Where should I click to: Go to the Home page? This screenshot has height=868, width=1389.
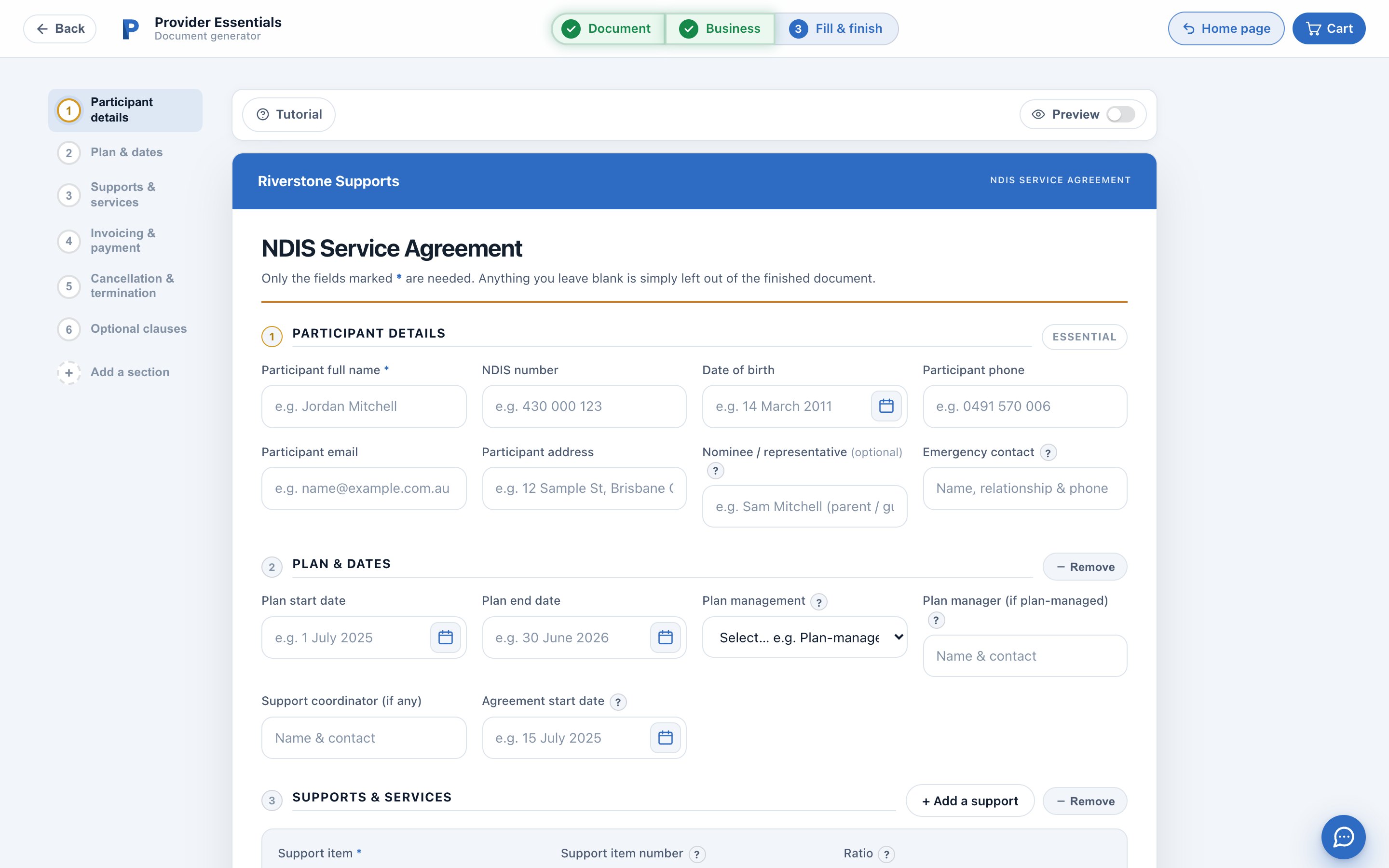coord(1226,29)
